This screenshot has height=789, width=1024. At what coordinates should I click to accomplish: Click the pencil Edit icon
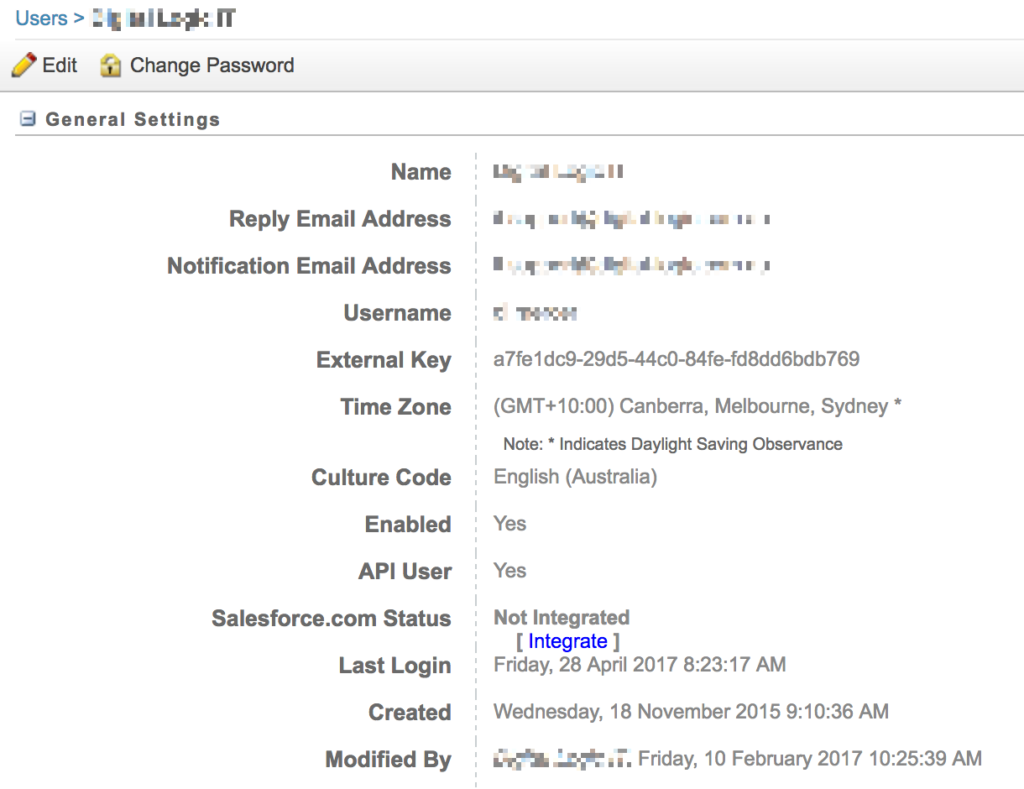tap(24, 66)
